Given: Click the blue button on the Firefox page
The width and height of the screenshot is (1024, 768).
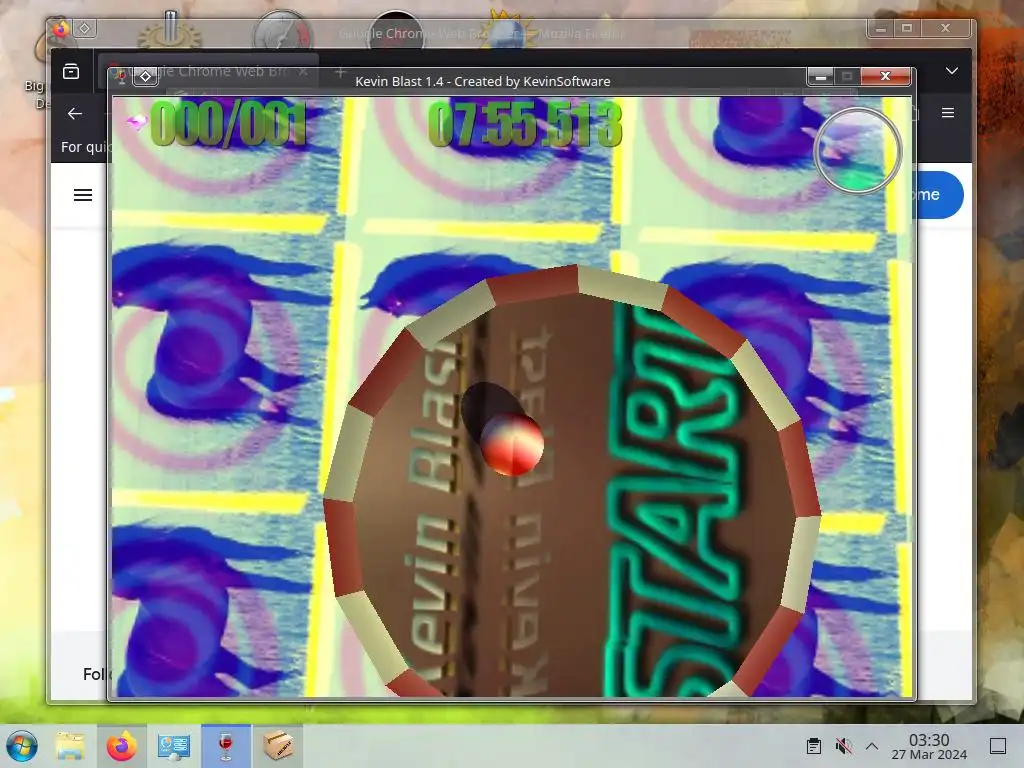Looking at the screenshot, I should (939, 195).
